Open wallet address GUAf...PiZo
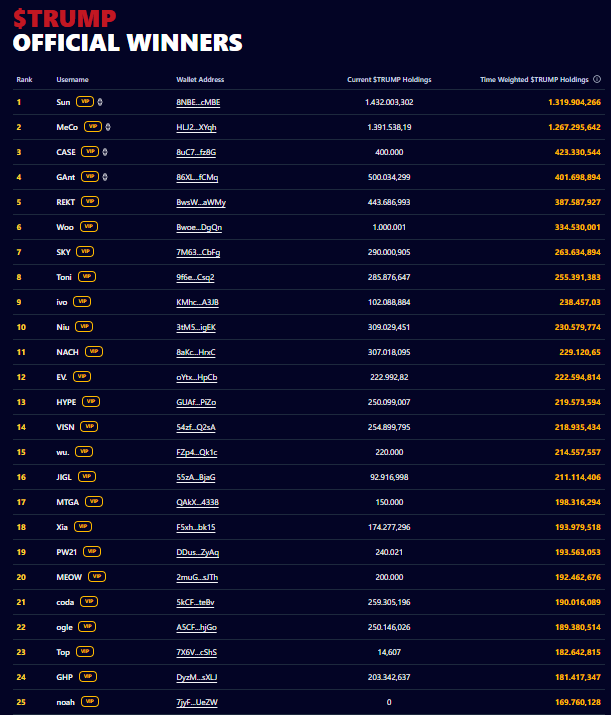Image resolution: width=611 pixels, height=715 pixels. (196, 402)
